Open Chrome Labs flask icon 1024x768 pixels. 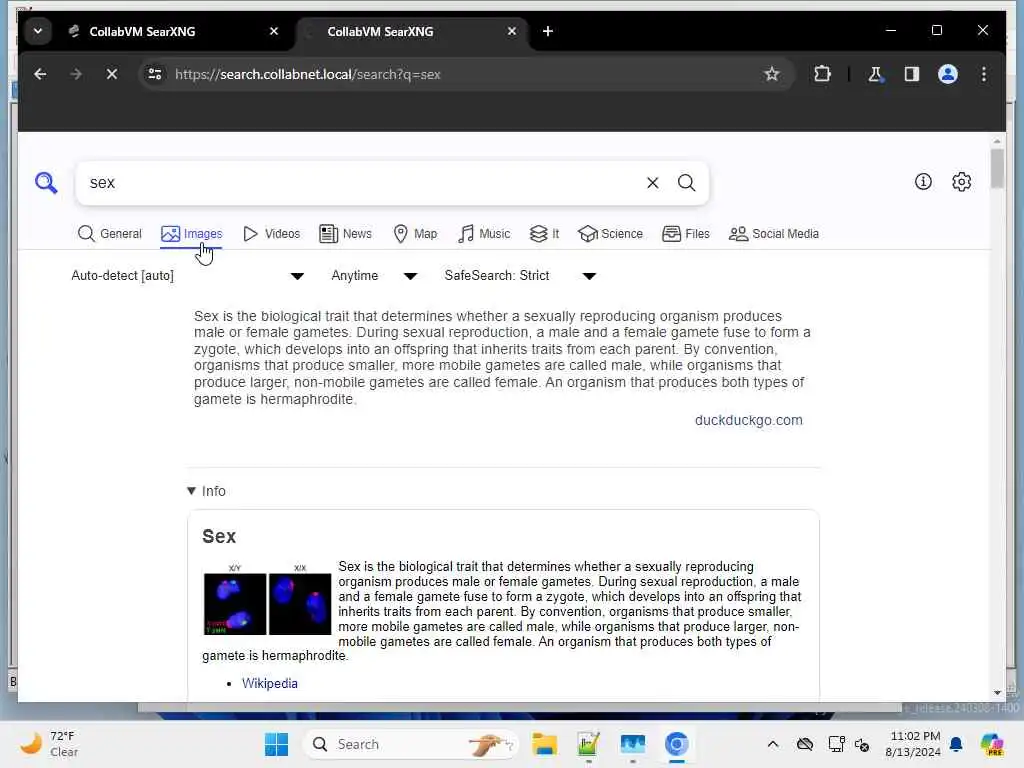click(874, 74)
